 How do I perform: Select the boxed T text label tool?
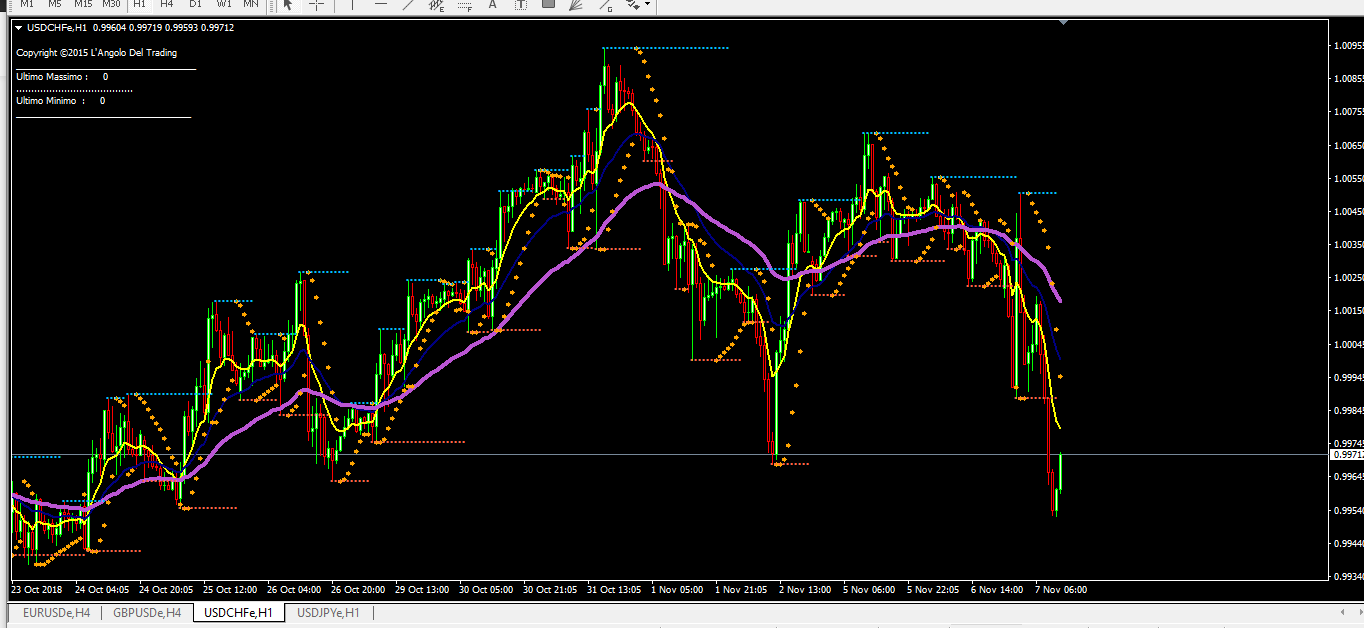coord(520,5)
